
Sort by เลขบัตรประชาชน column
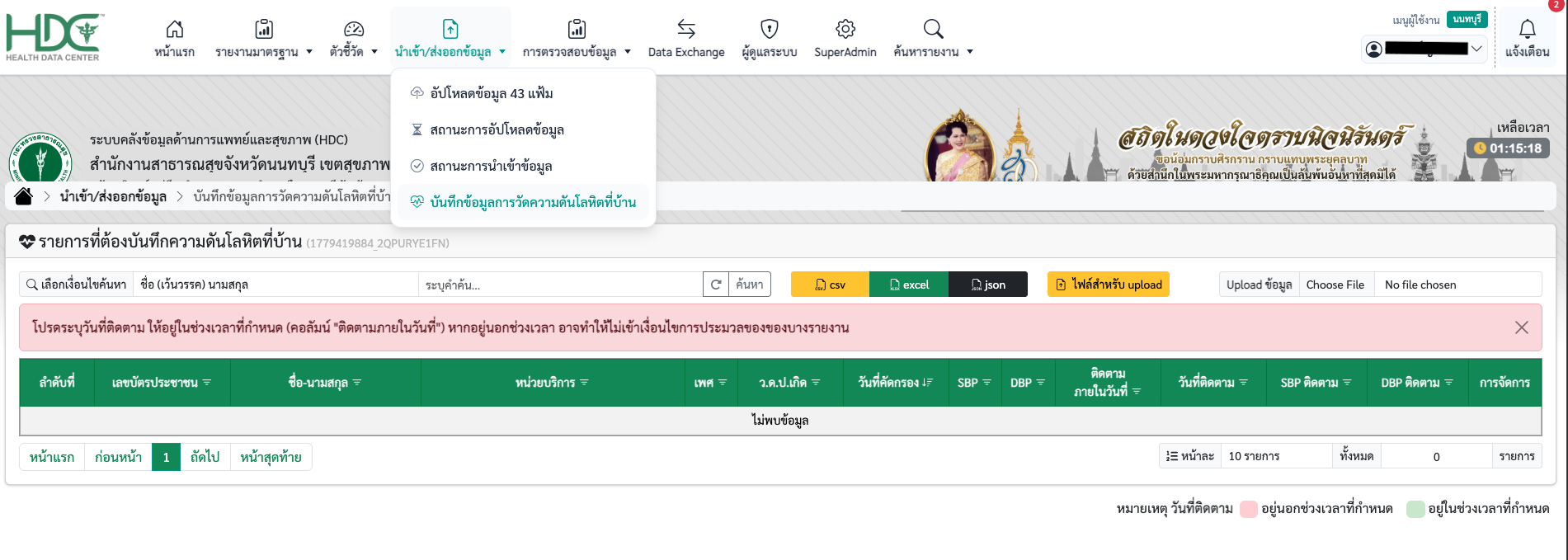pyautogui.click(x=162, y=383)
